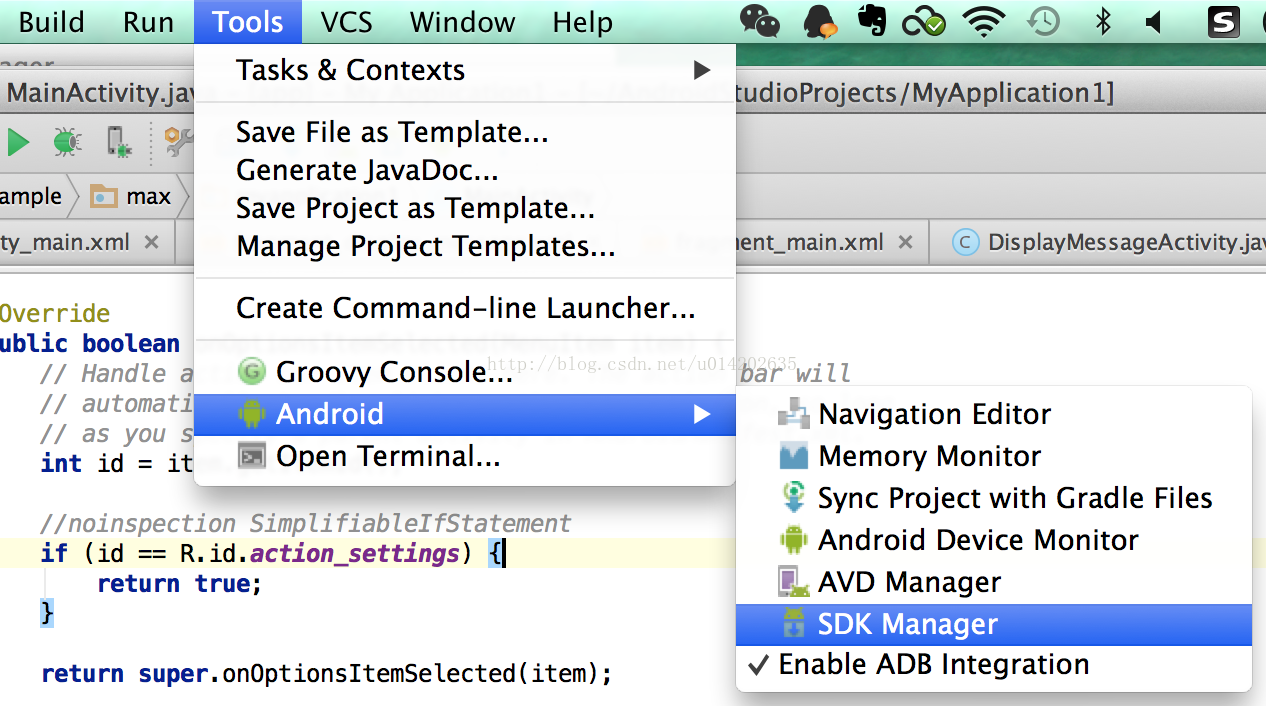Open the Build menu

[51, 22]
